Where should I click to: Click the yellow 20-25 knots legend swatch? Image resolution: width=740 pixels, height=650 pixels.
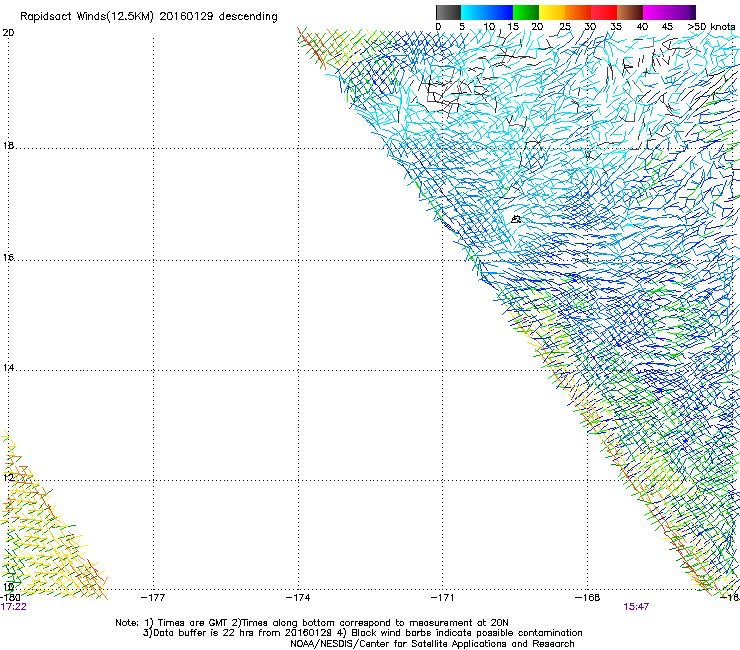[x=552, y=12]
